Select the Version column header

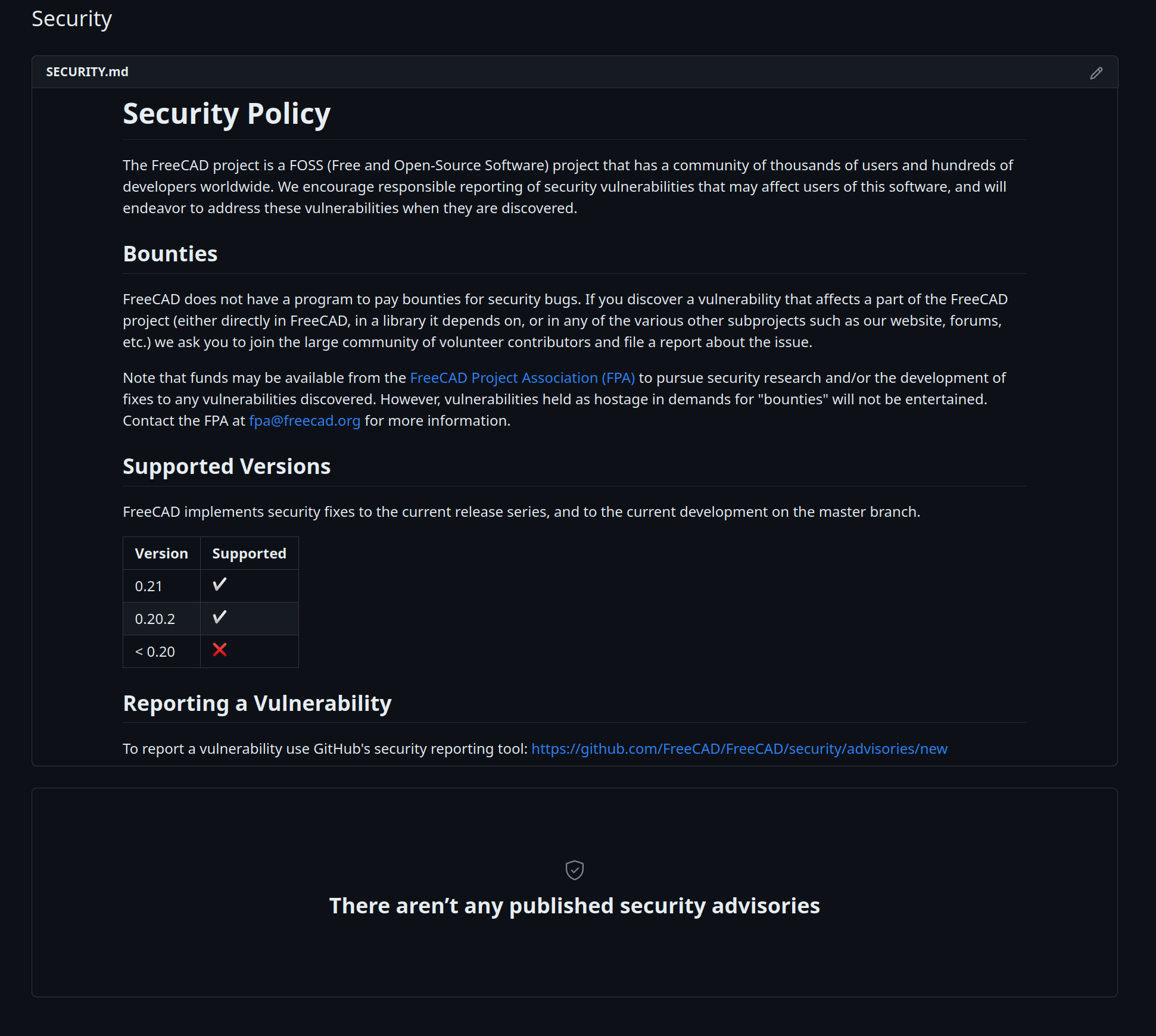[x=161, y=553]
